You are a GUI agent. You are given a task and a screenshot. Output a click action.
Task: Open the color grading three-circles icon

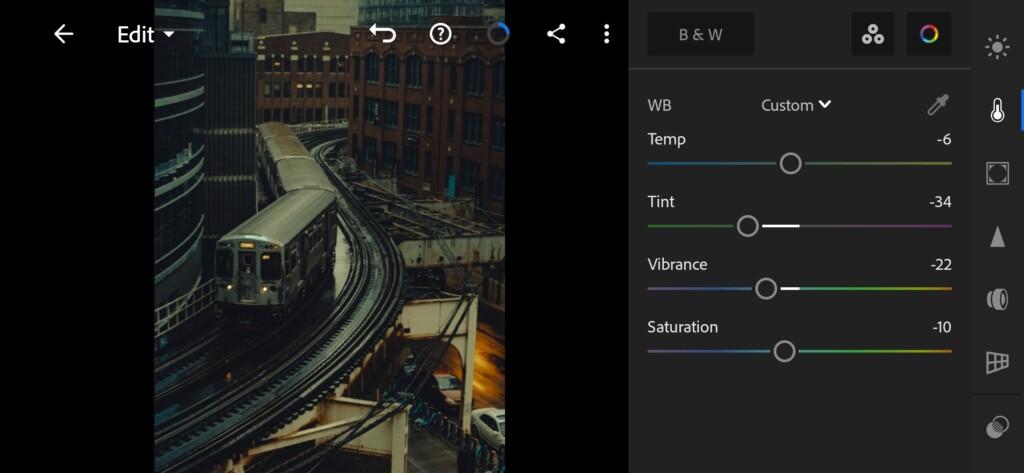click(x=872, y=34)
